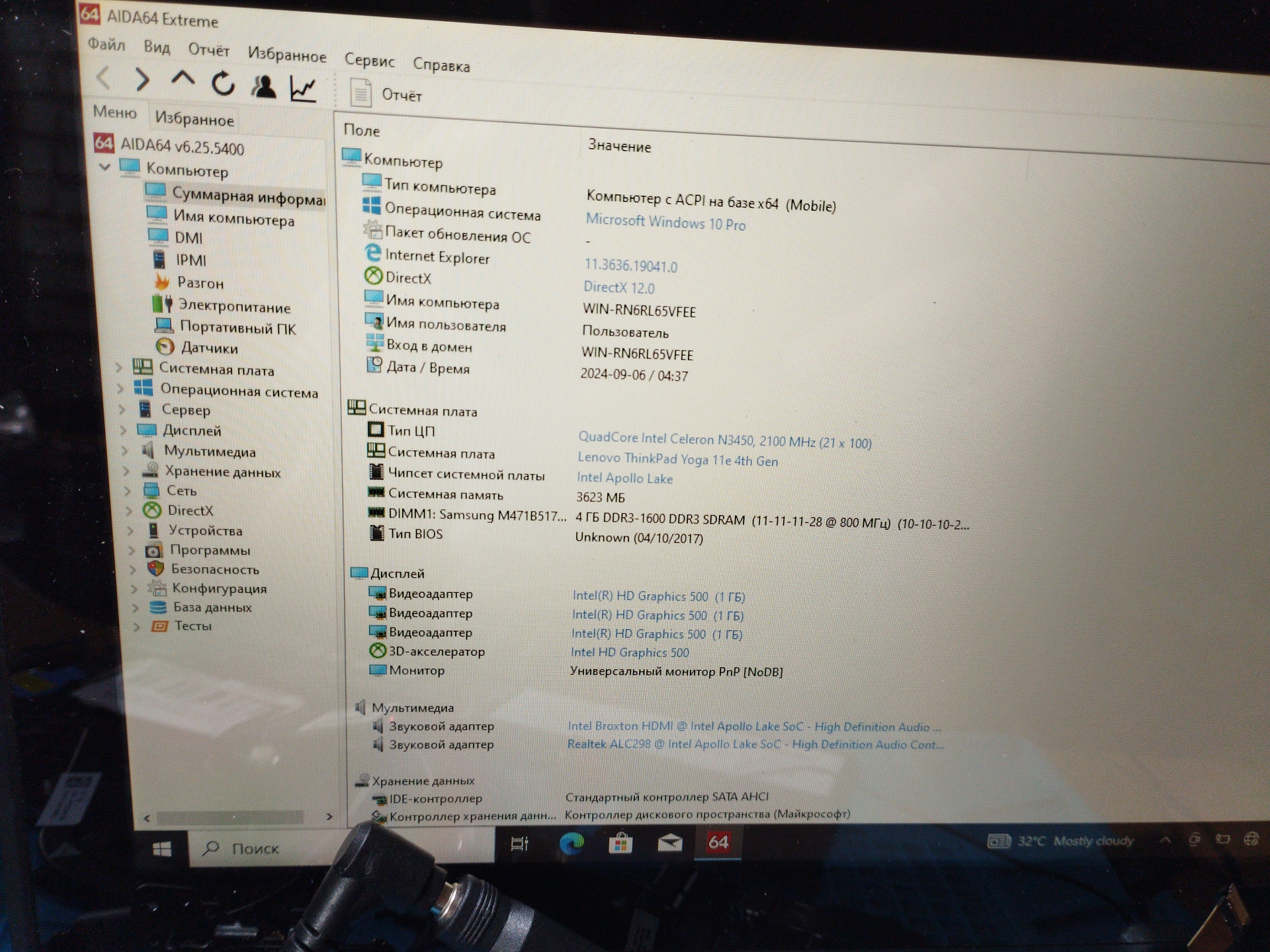Screen dimensions: 1270x952
Task: Open the QuadCore Intel Celeron N3450 link
Action: coord(724,440)
